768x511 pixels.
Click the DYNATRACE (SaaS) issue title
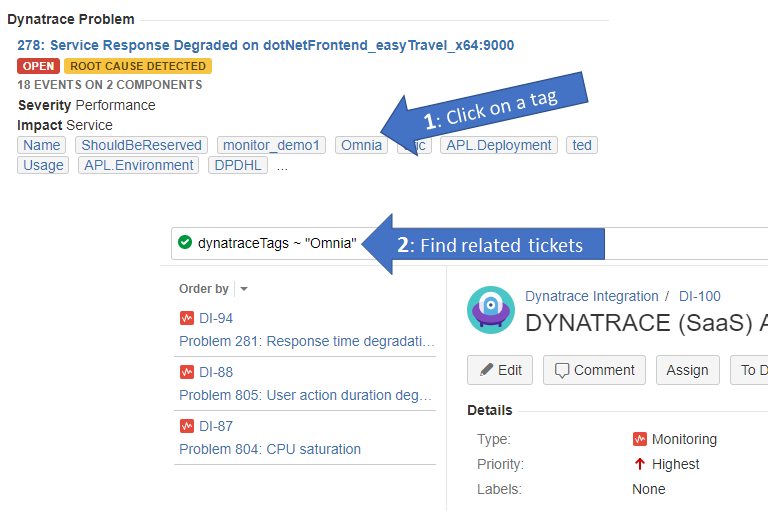[x=647, y=323]
